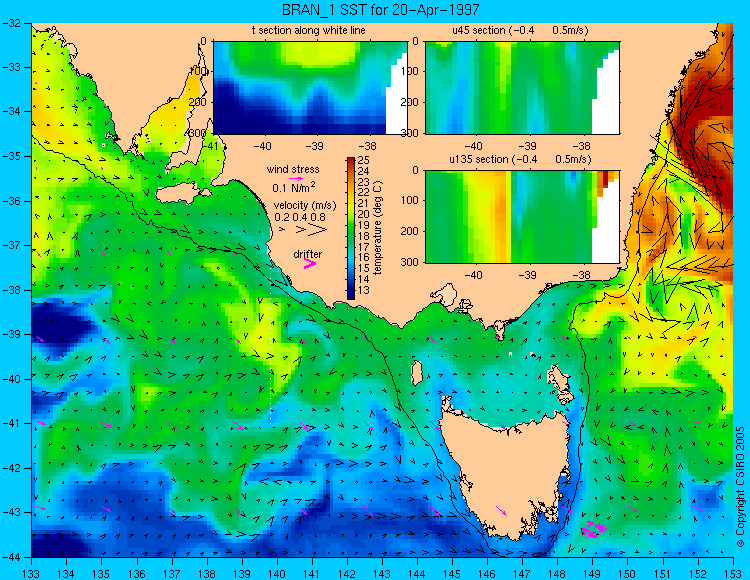Click the '0.2 0.4 0.8' velocity scale values
Image resolution: width=750 pixels, height=580 pixels.
pos(300,217)
